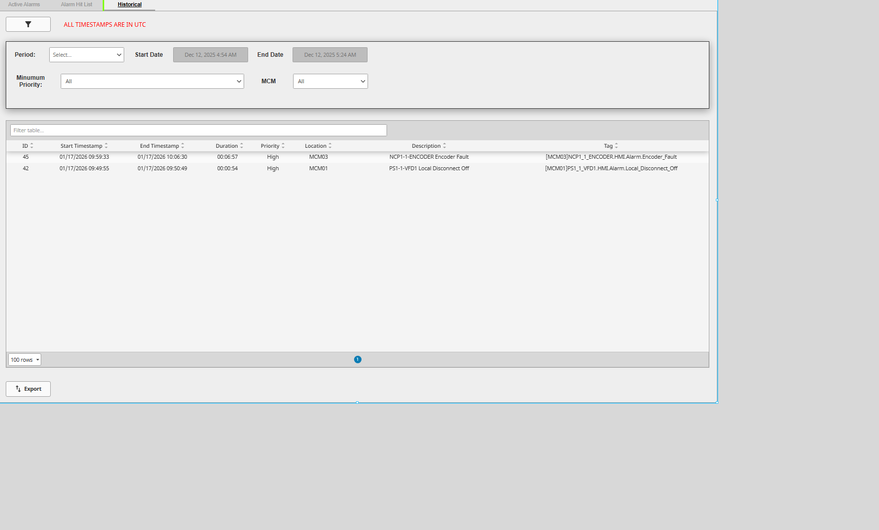Viewport: 879px width, 530px height.
Task: Change the 100 rows page size selector
Action: [25, 359]
